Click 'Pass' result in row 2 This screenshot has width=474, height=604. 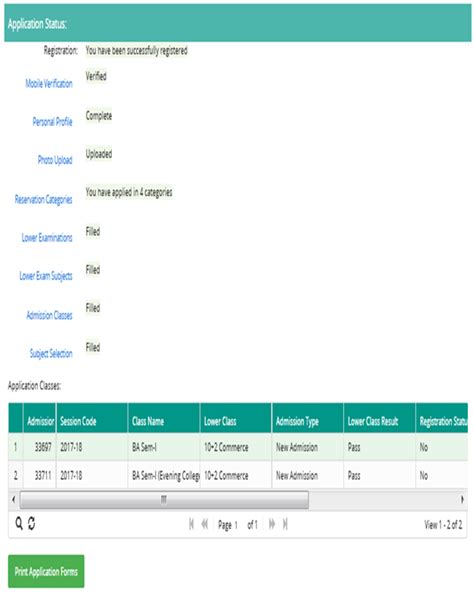(379, 475)
